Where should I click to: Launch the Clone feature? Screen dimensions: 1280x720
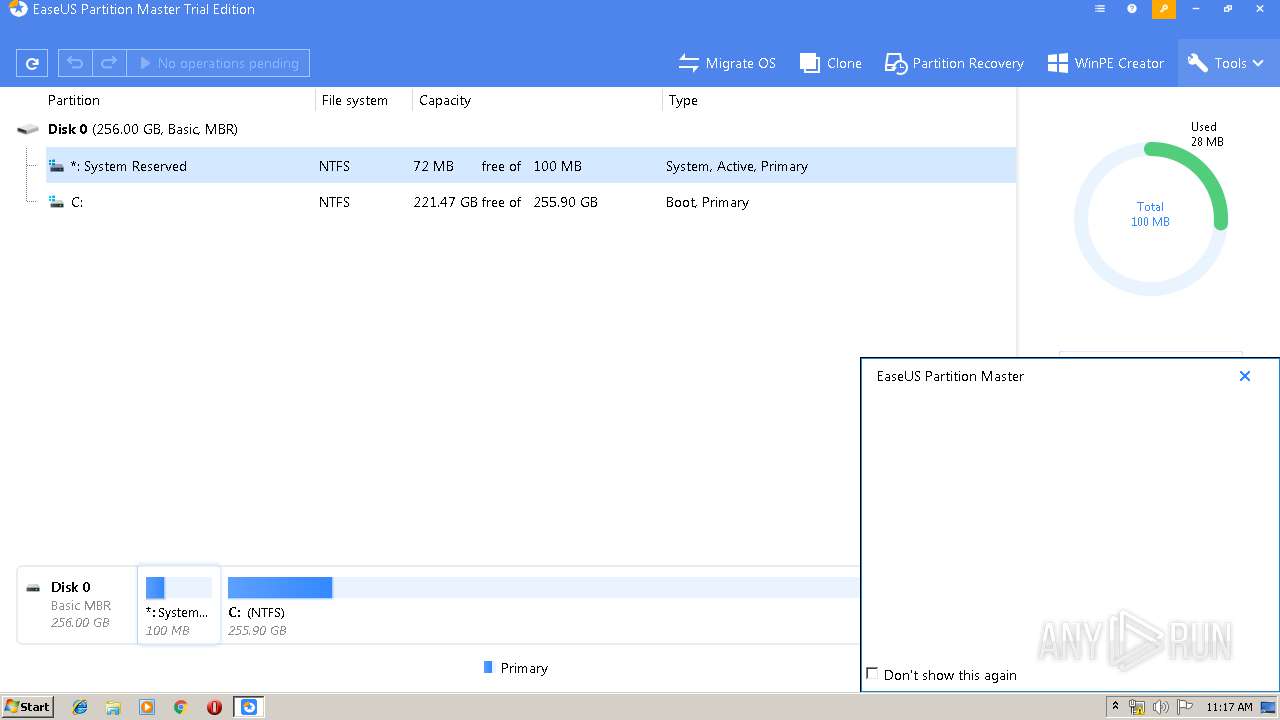point(831,63)
